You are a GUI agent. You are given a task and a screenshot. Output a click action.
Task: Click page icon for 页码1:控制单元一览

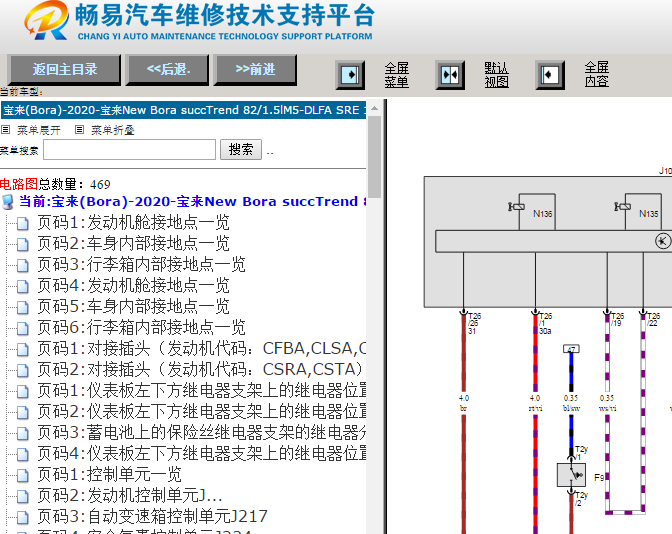[x=23, y=475]
